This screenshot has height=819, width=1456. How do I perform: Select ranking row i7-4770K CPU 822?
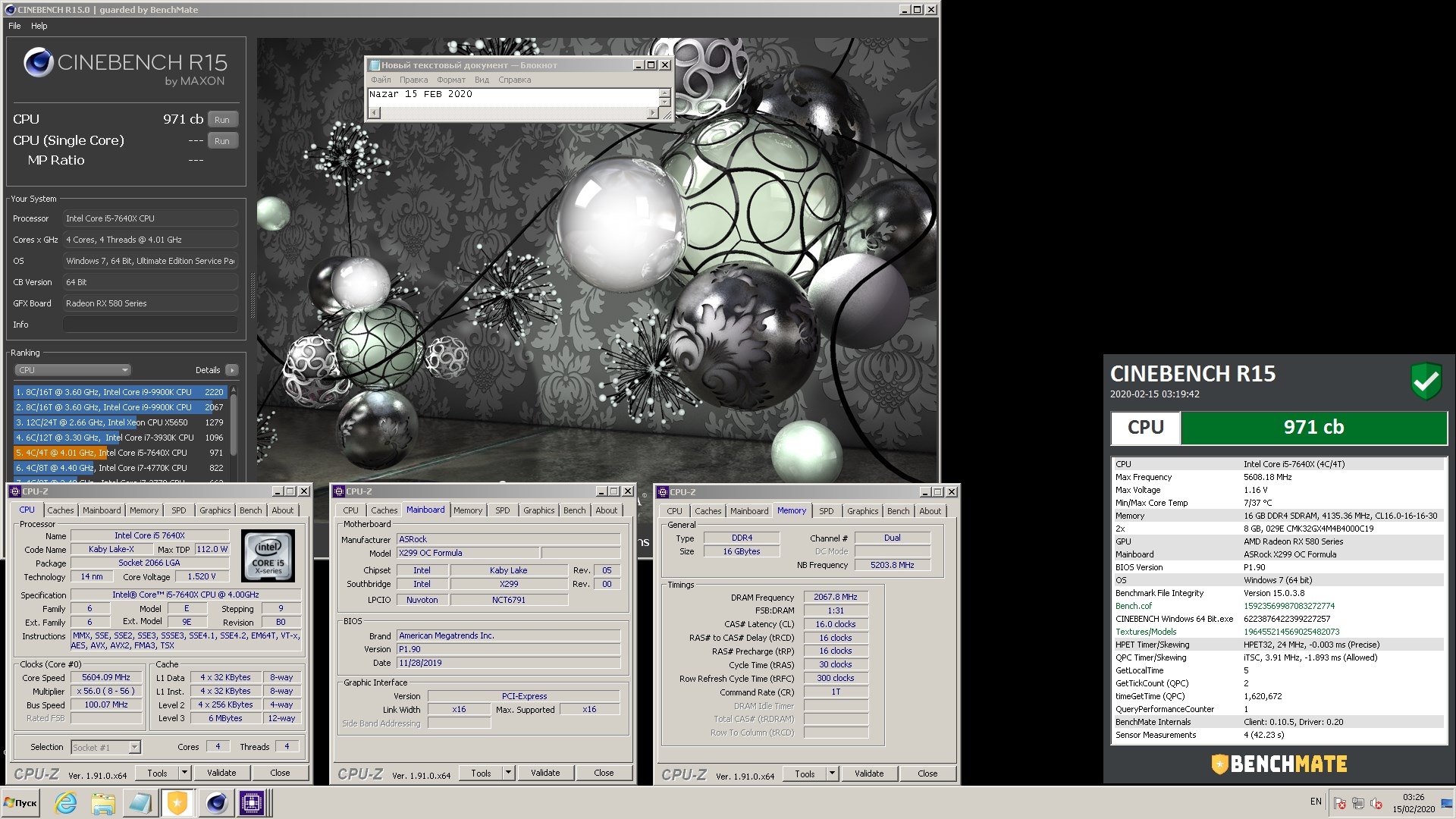coord(120,468)
